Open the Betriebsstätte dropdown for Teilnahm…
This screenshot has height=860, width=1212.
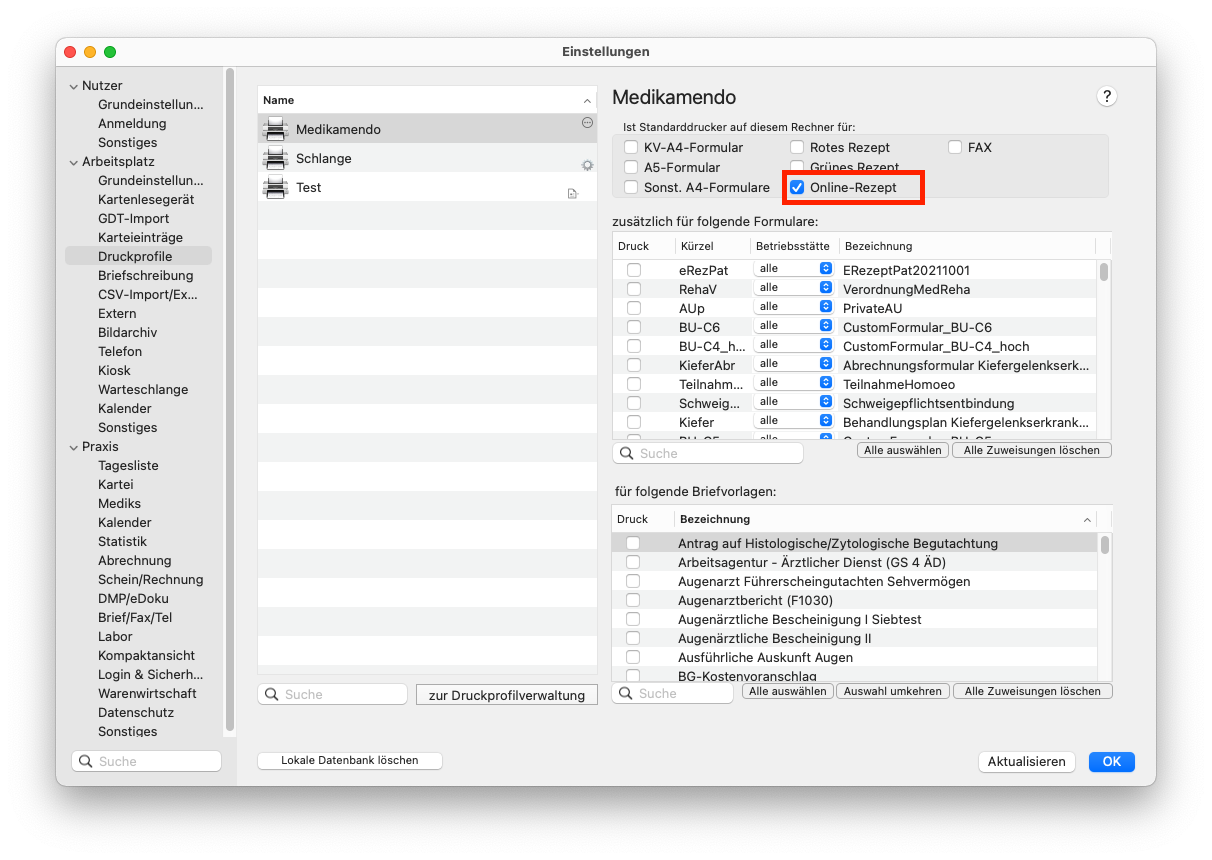pos(794,383)
